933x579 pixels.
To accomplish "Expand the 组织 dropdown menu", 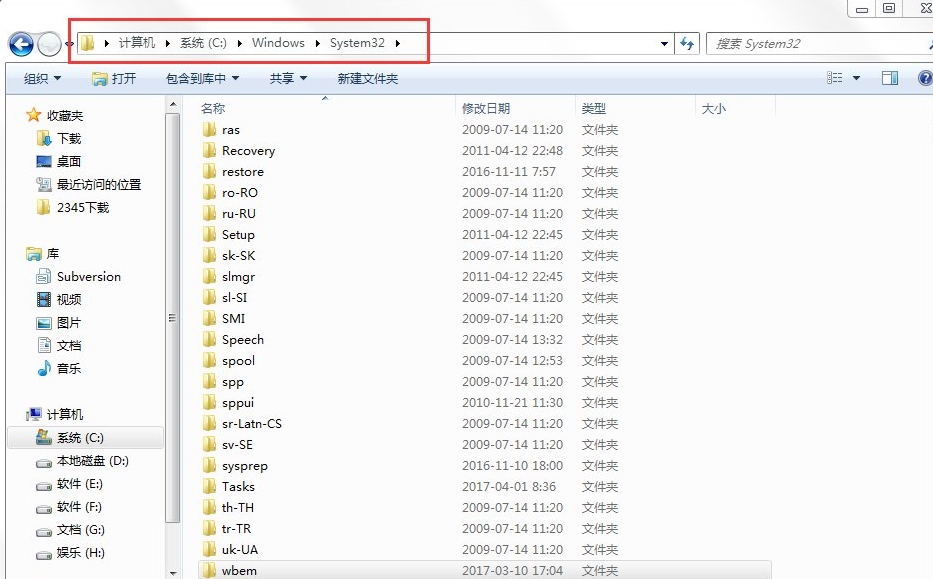I will pos(42,78).
